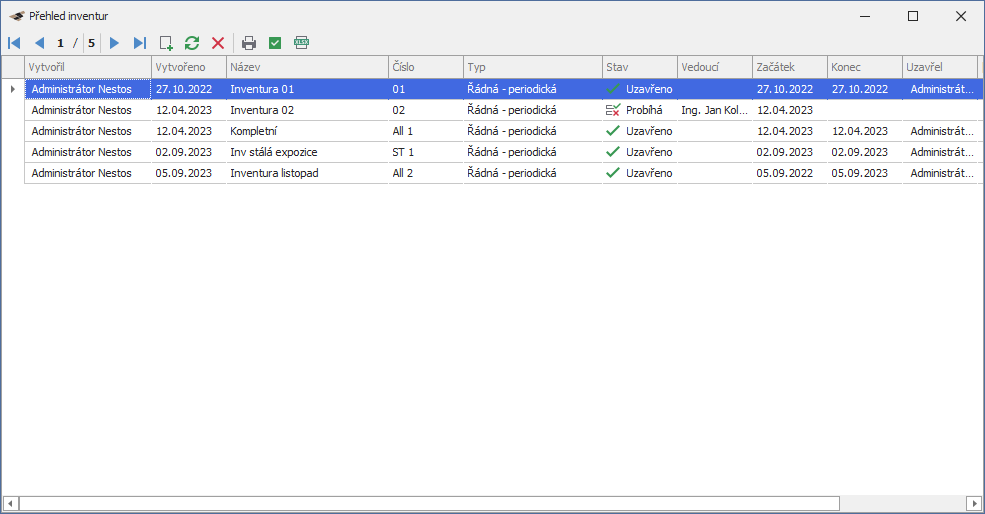Sort by the Konec column header
Screen dimensions: 985x514
[864, 67]
